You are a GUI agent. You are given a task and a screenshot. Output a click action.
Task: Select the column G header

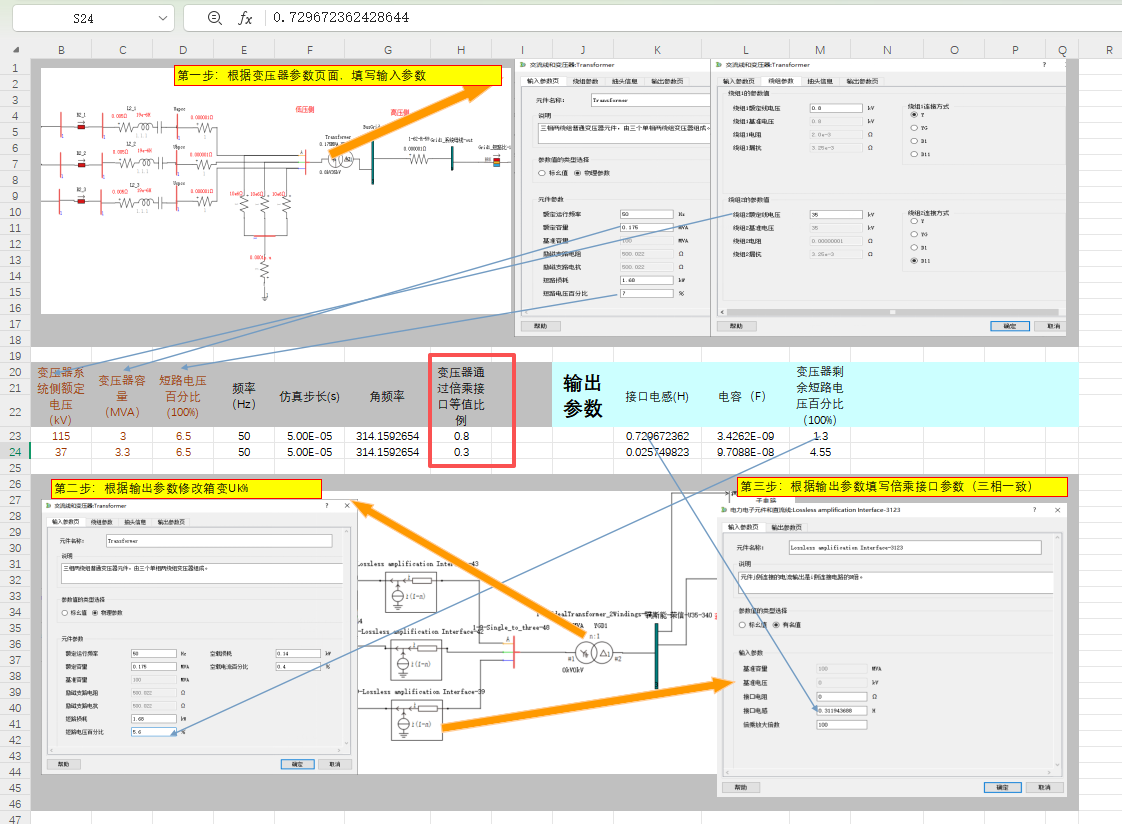(x=387, y=50)
